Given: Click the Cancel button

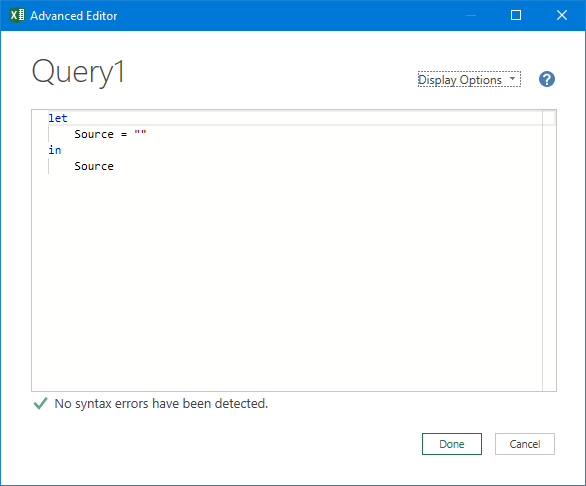Looking at the screenshot, I should (524, 444).
